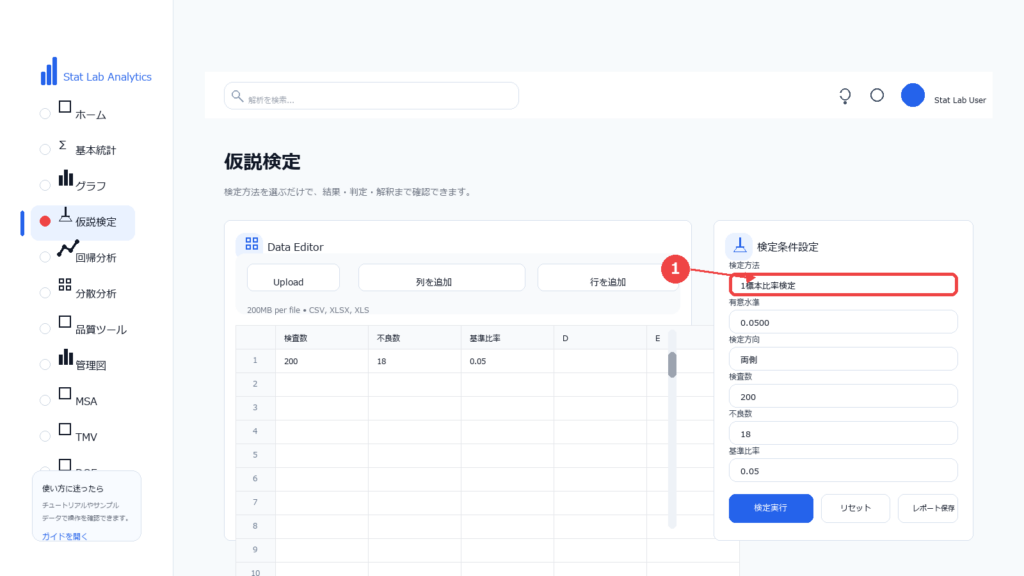Click the 列を追加 button

441,278
